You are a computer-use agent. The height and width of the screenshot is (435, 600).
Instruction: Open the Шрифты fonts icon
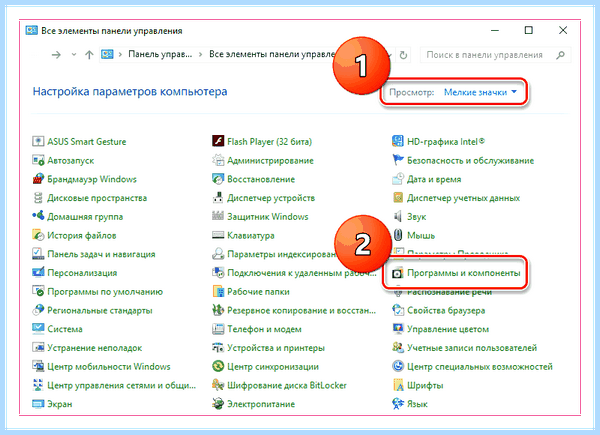[x=398, y=385]
